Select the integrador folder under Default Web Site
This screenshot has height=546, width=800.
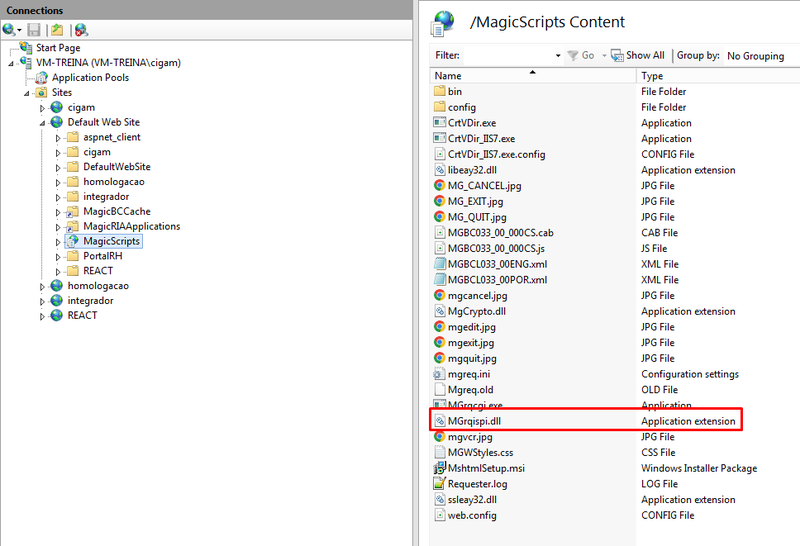click(x=106, y=196)
